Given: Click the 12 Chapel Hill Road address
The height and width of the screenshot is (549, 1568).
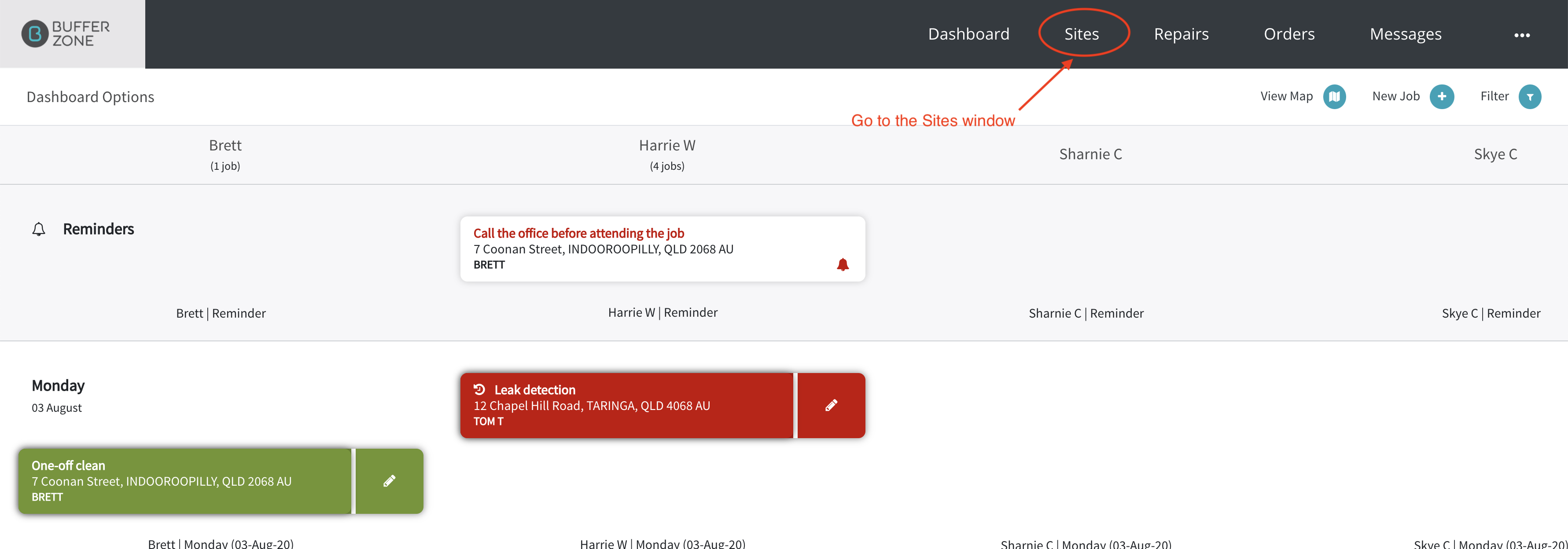Looking at the screenshot, I should (x=592, y=406).
